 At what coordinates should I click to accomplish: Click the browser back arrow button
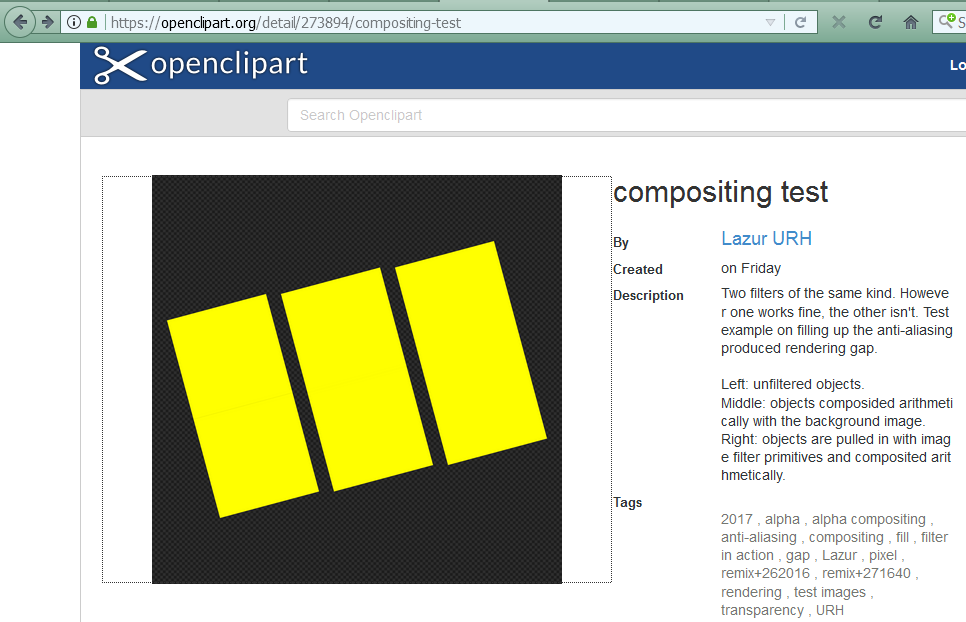point(19,22)
